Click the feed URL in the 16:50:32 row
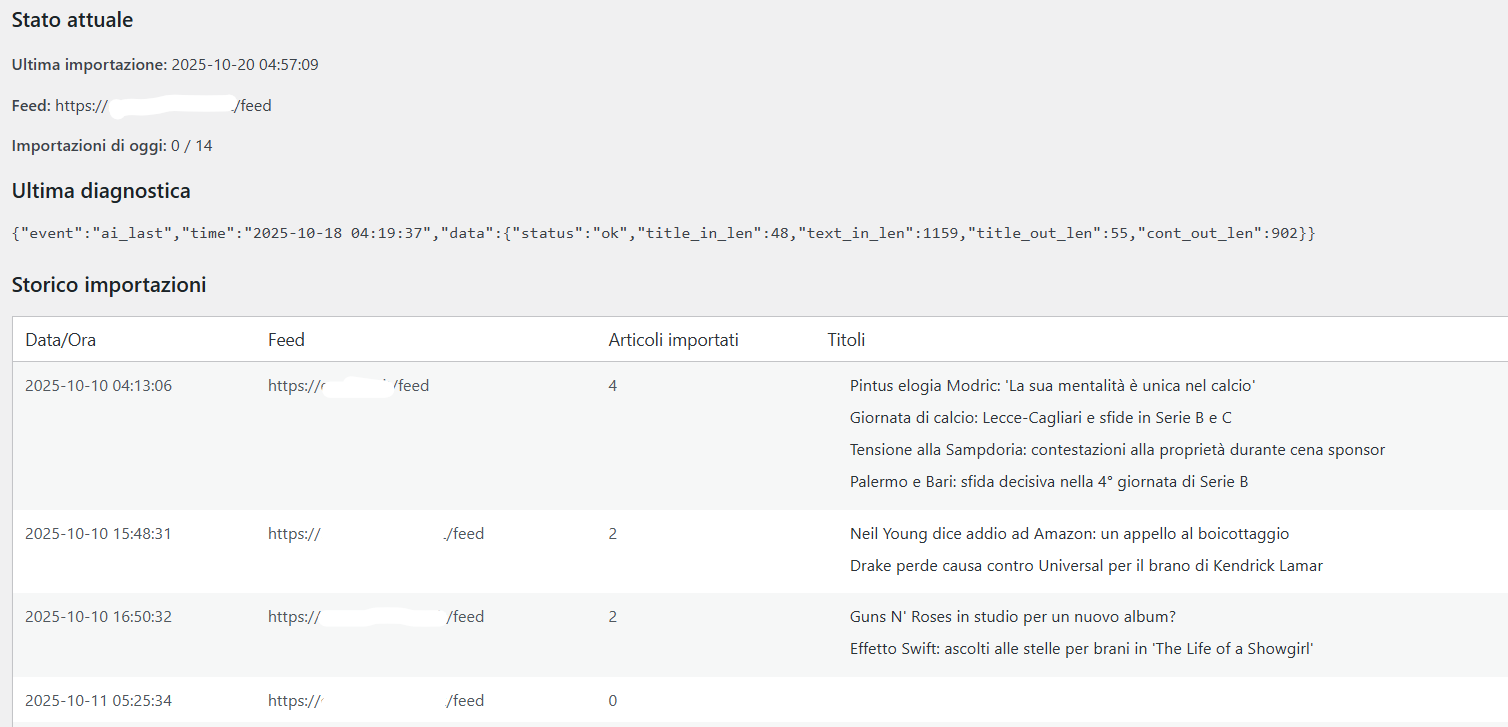The image size is (1508, 727). pos(376,617)
